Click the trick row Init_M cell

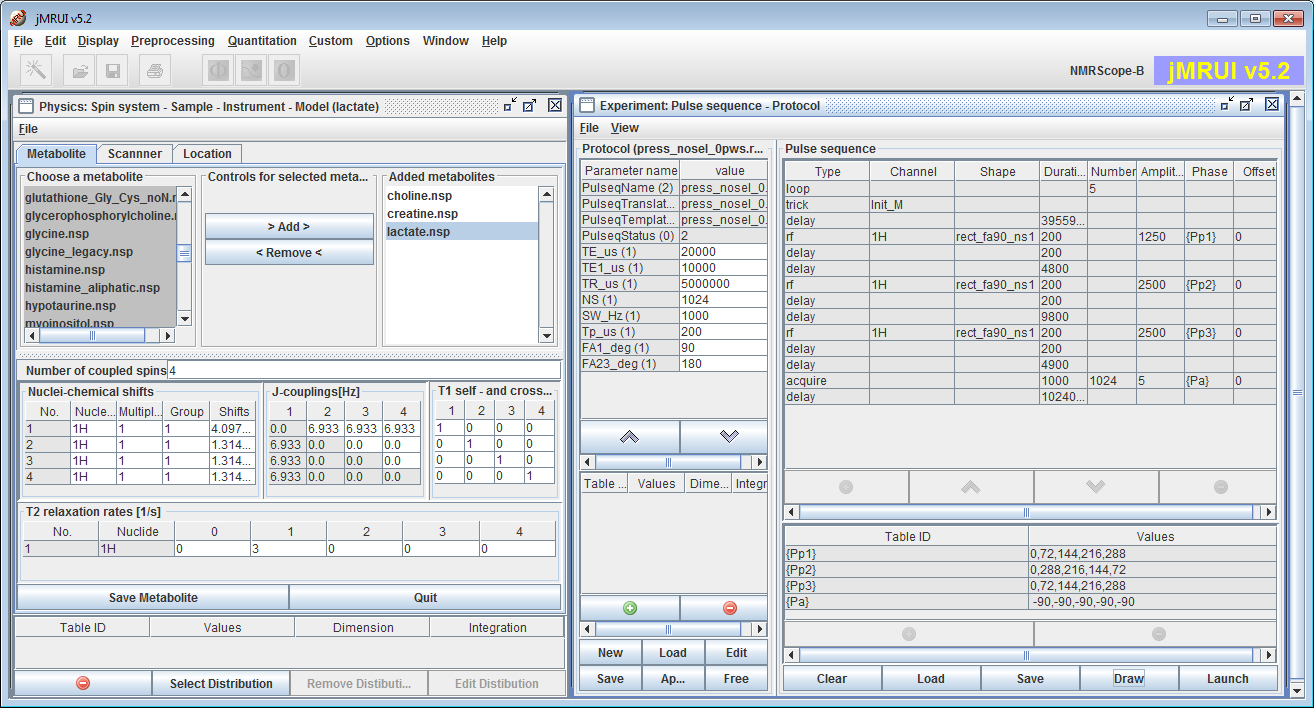click(912, 204)
